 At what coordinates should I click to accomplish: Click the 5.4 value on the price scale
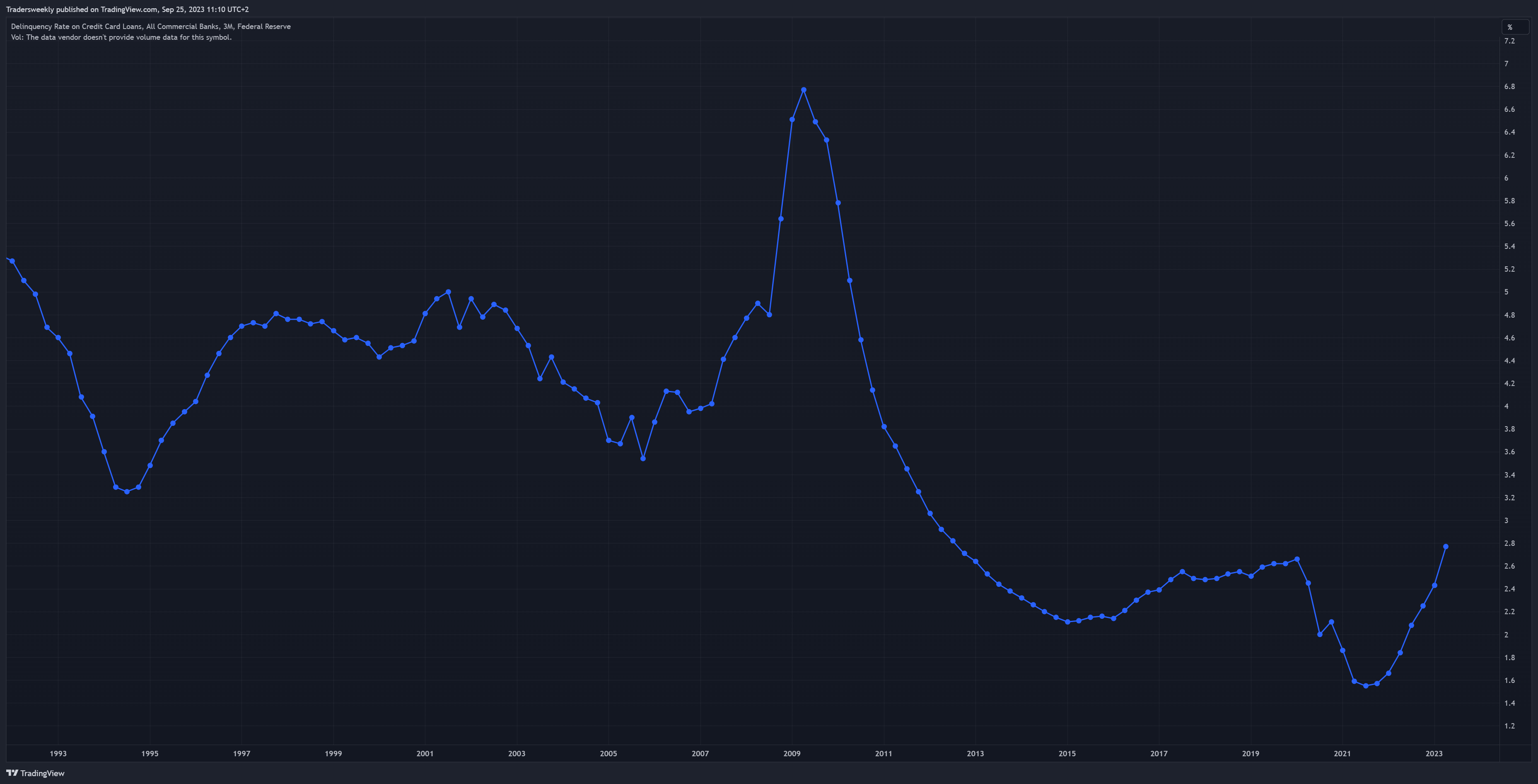1509,246
